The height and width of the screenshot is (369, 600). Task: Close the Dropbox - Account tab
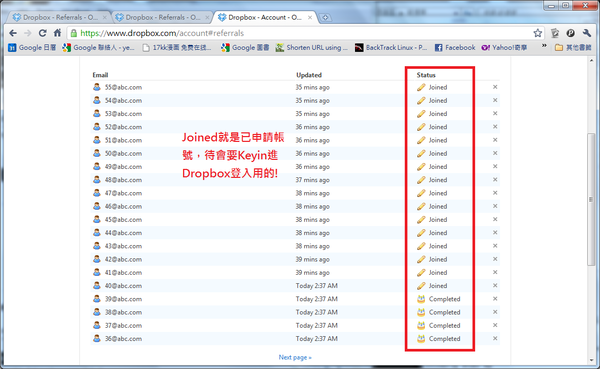point(310,18)
